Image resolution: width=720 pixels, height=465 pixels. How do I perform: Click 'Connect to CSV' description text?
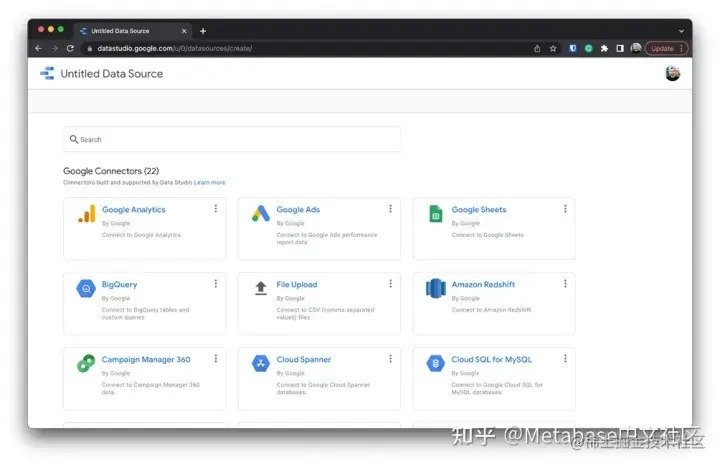point(325,314)
